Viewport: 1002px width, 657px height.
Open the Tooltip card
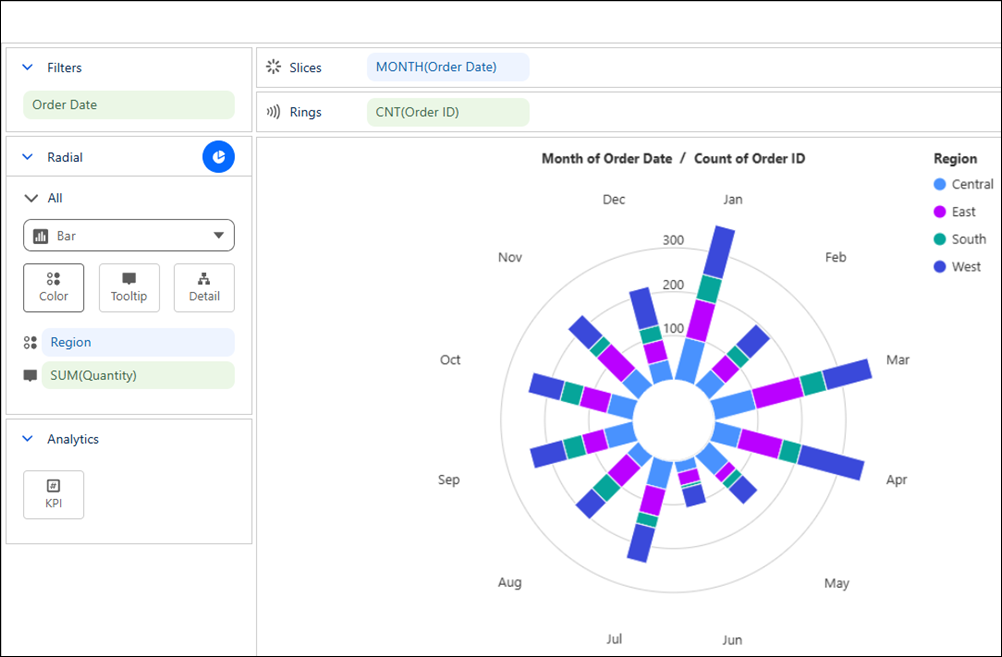tap(129, 288)
